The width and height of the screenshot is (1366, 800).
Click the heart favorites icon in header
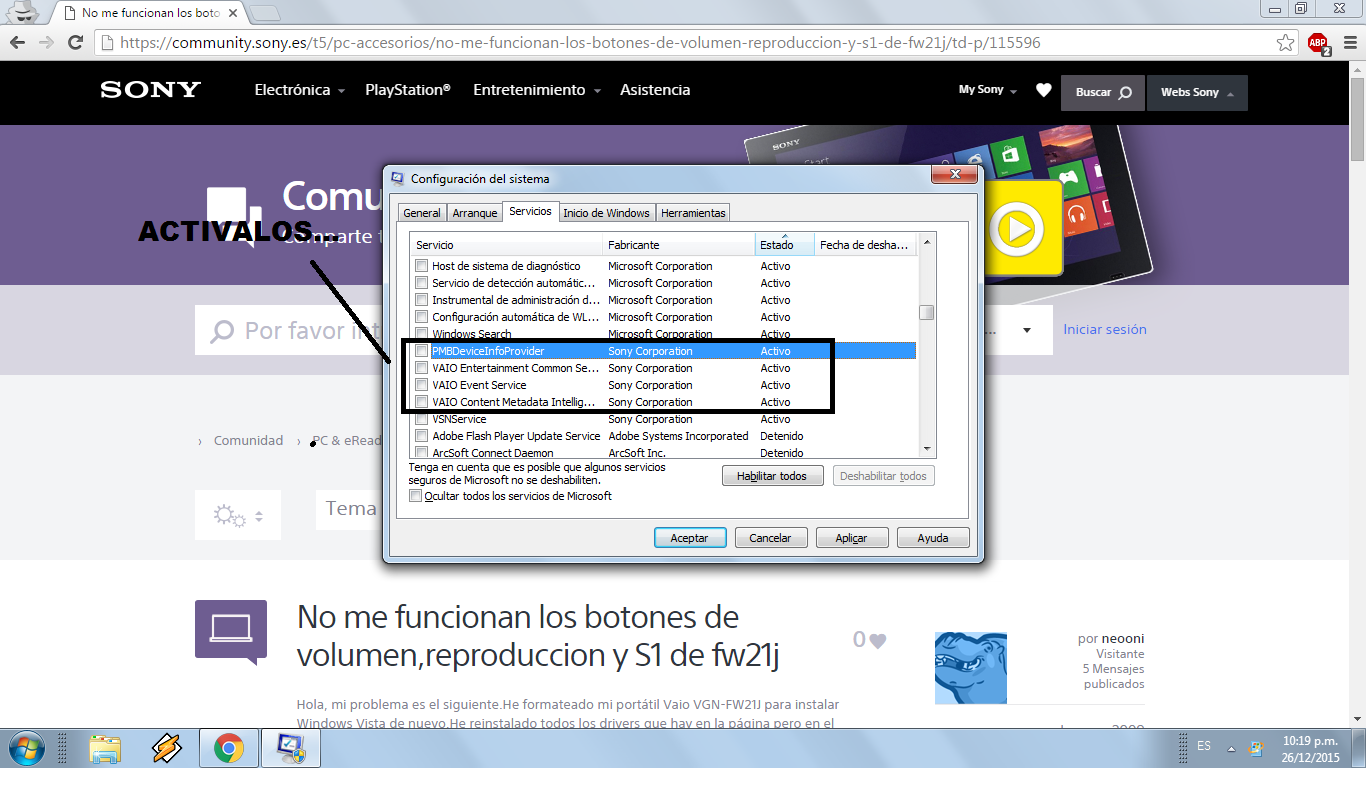click(x=1043, y=90)
